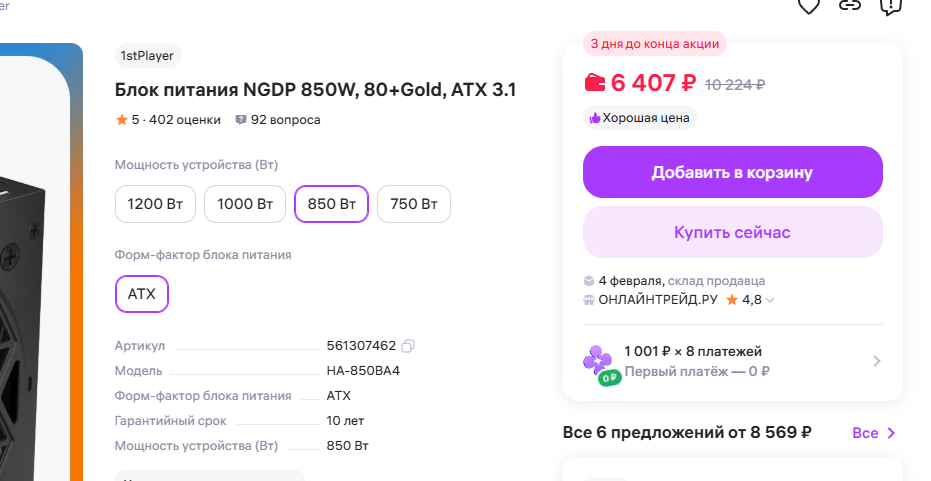Click the thumbs-up Хорошая цена badge
This screenshot has width=931, height=481.
coord(640,118)
